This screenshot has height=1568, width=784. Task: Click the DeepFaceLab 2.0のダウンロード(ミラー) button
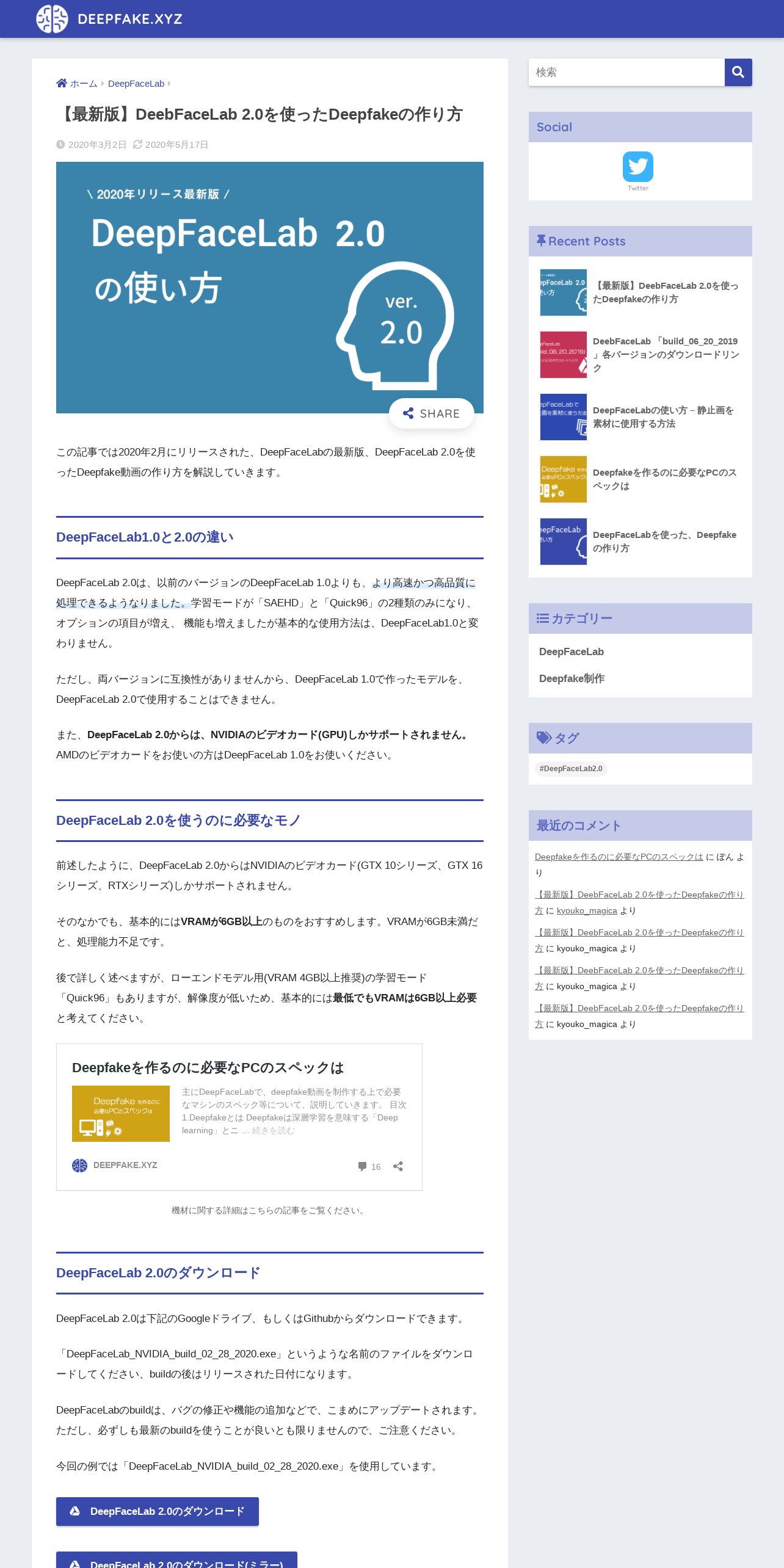tap(176, 1560)
